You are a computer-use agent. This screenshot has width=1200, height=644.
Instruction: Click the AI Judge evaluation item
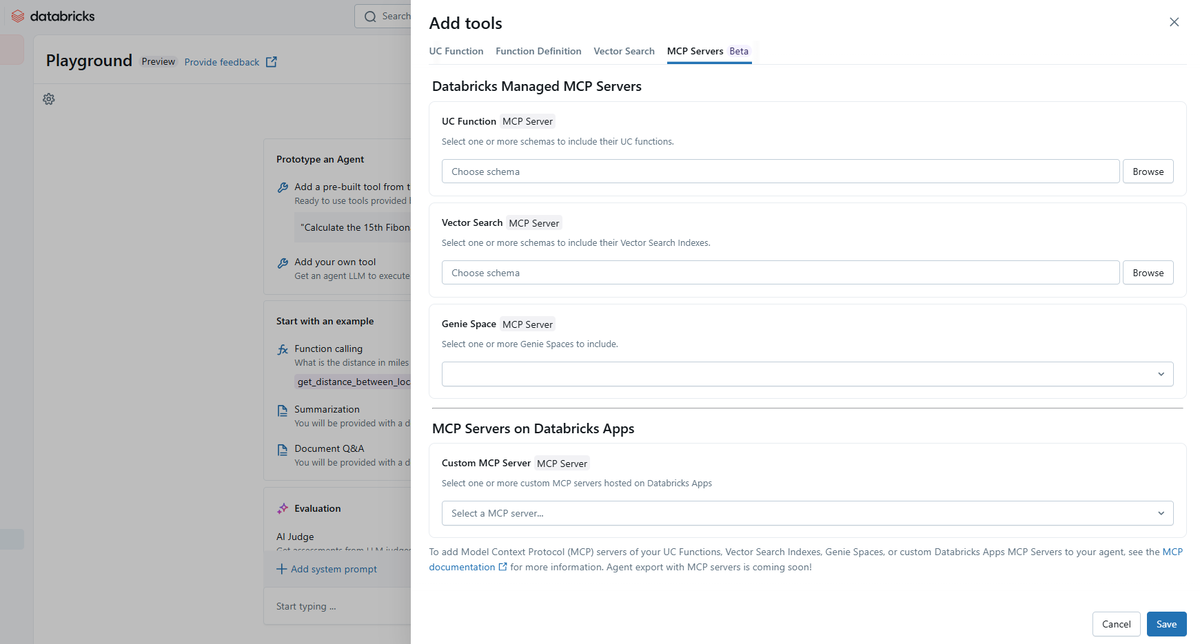[295, 537]
